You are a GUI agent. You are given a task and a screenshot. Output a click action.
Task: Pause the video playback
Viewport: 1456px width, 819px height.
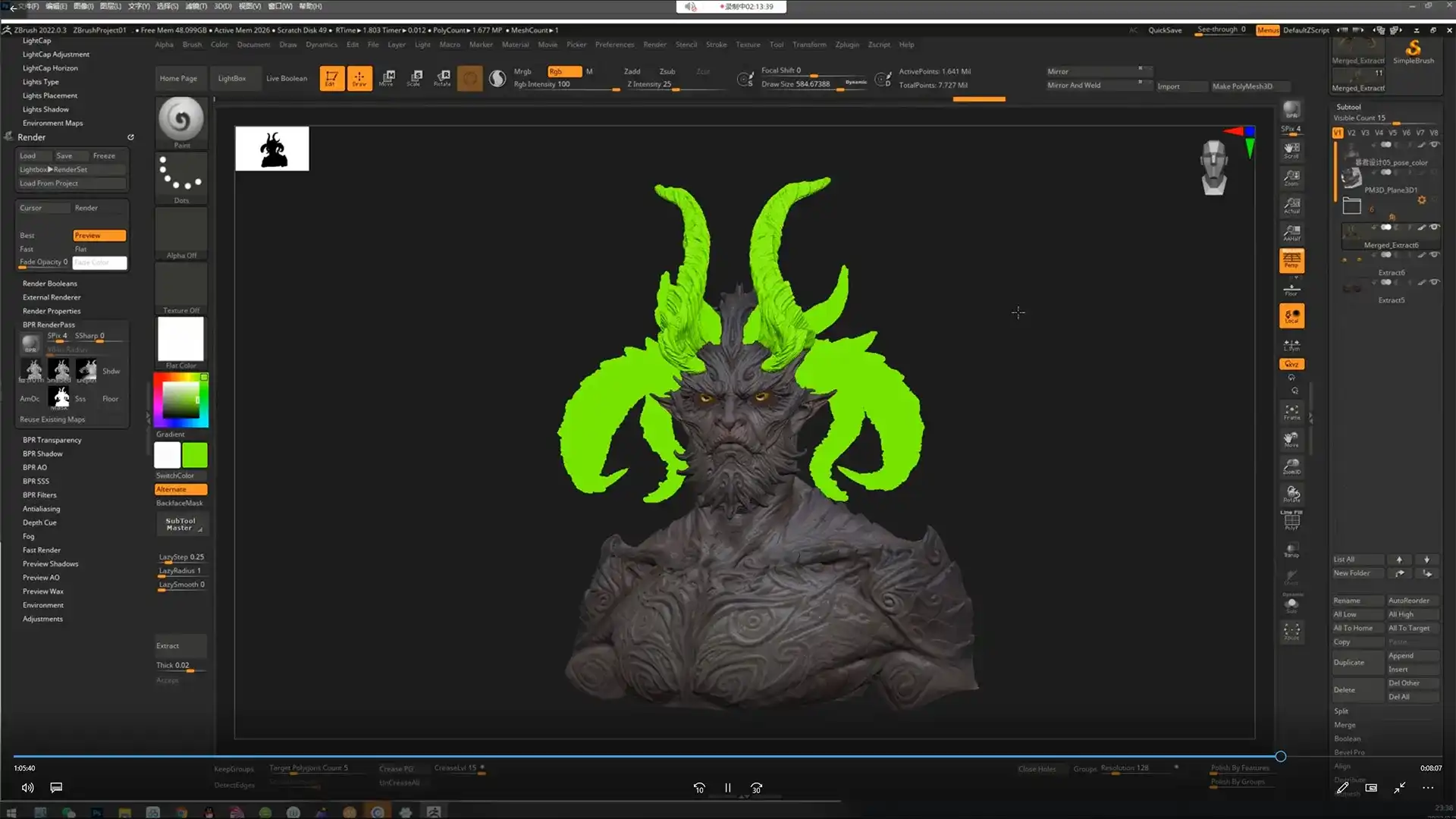pyautogui.click(x=728, y=788)
